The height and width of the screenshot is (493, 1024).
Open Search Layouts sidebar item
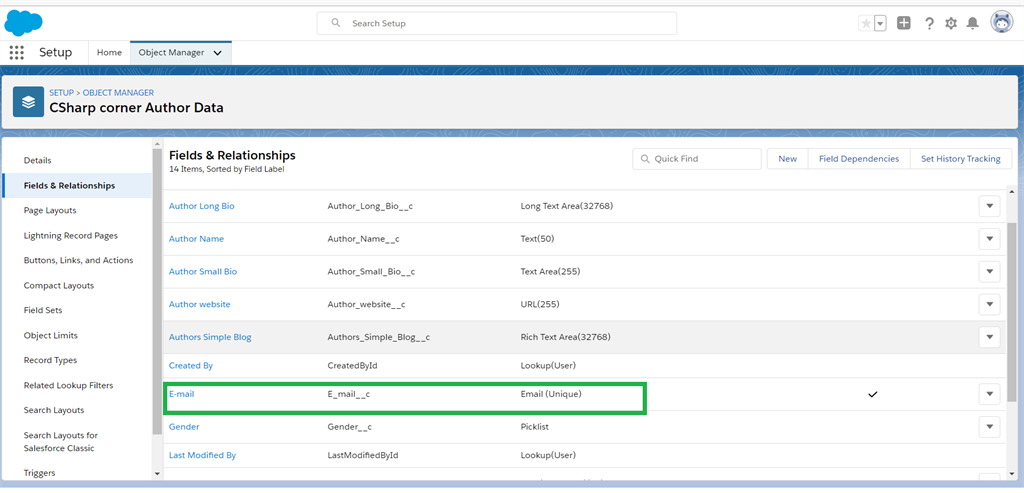[54, 410]
